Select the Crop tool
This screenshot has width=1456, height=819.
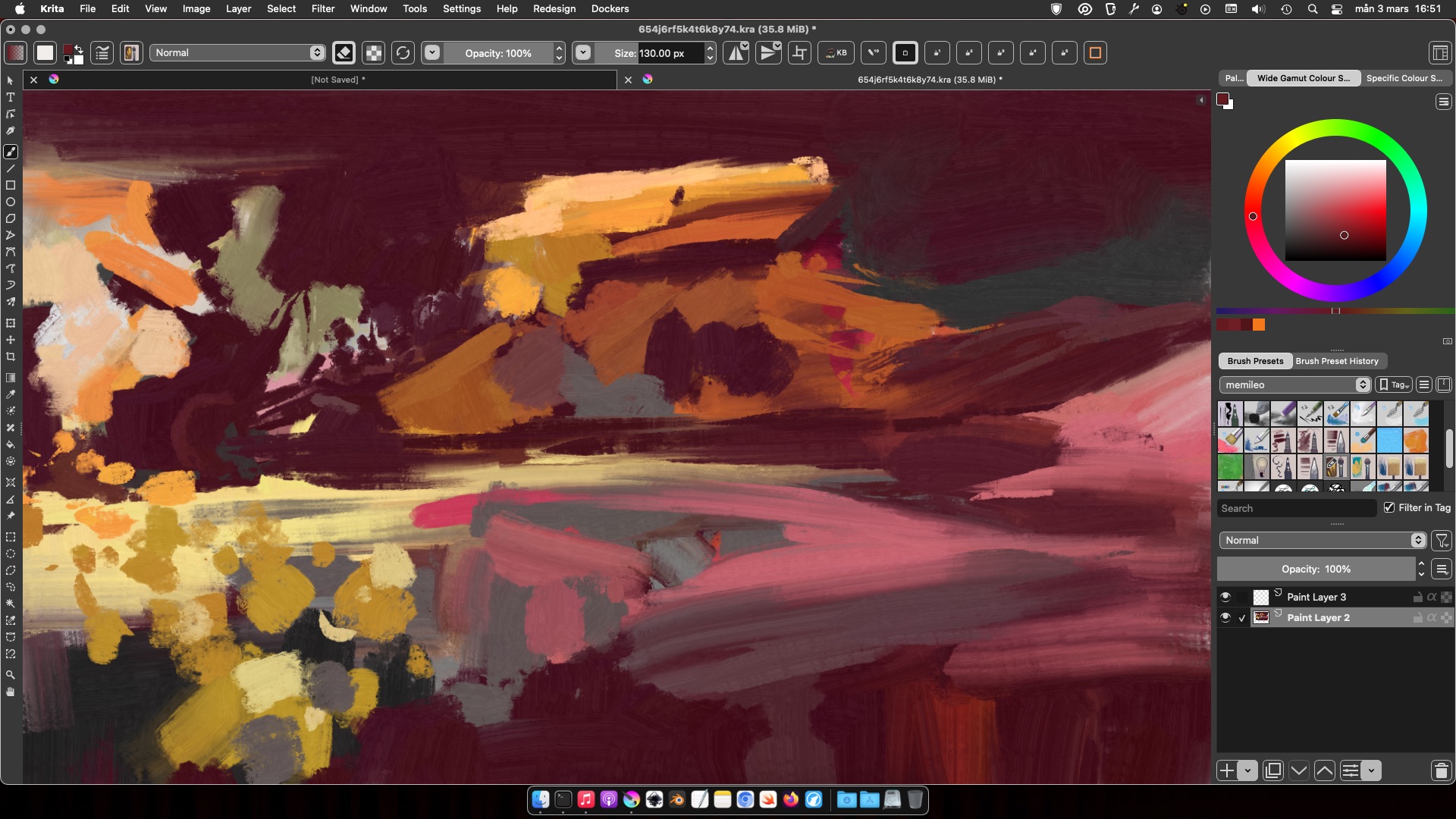click(11, 356)
